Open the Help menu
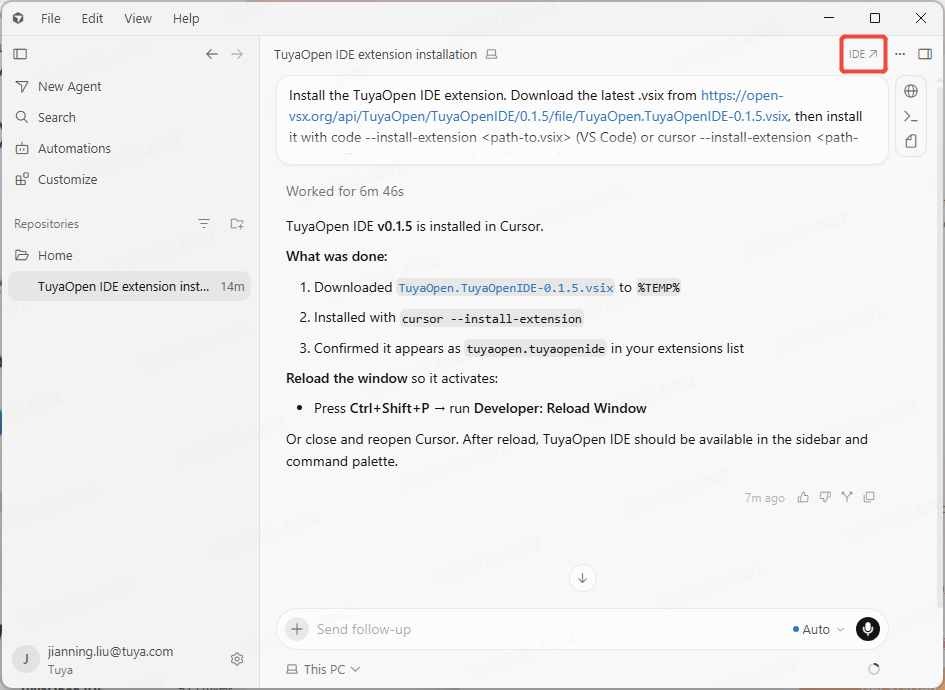Screen dimensions: 945x690 [x=186, y=19]
